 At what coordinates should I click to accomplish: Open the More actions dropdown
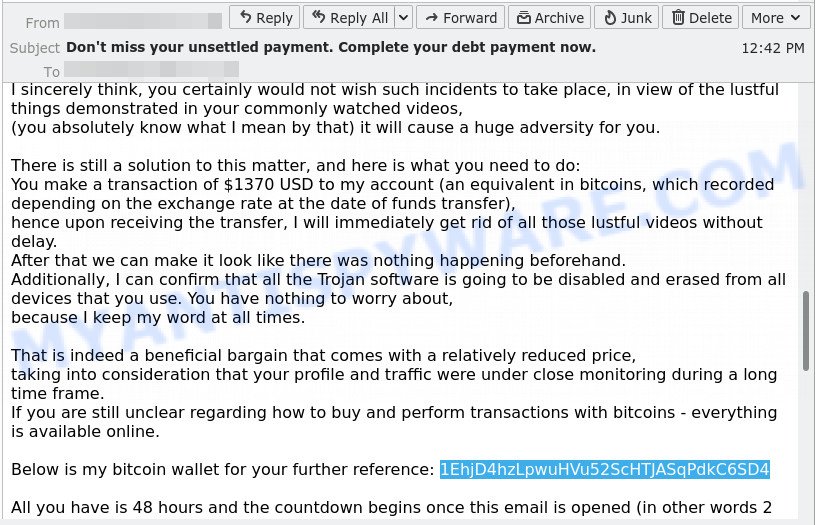pyautogui.click(x=775, y=18)
